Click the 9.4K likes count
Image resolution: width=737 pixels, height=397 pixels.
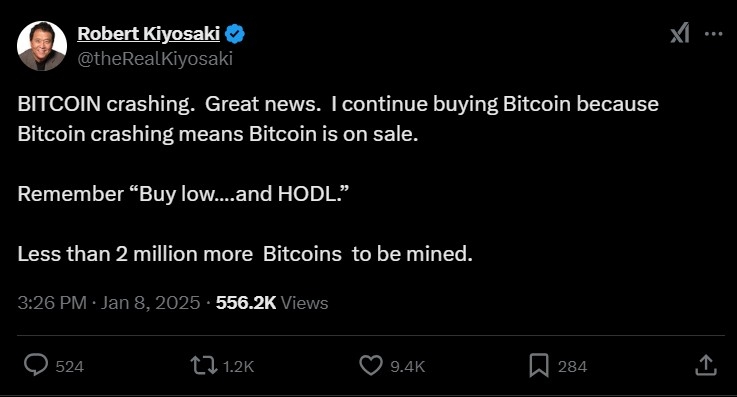coord(408,366)
